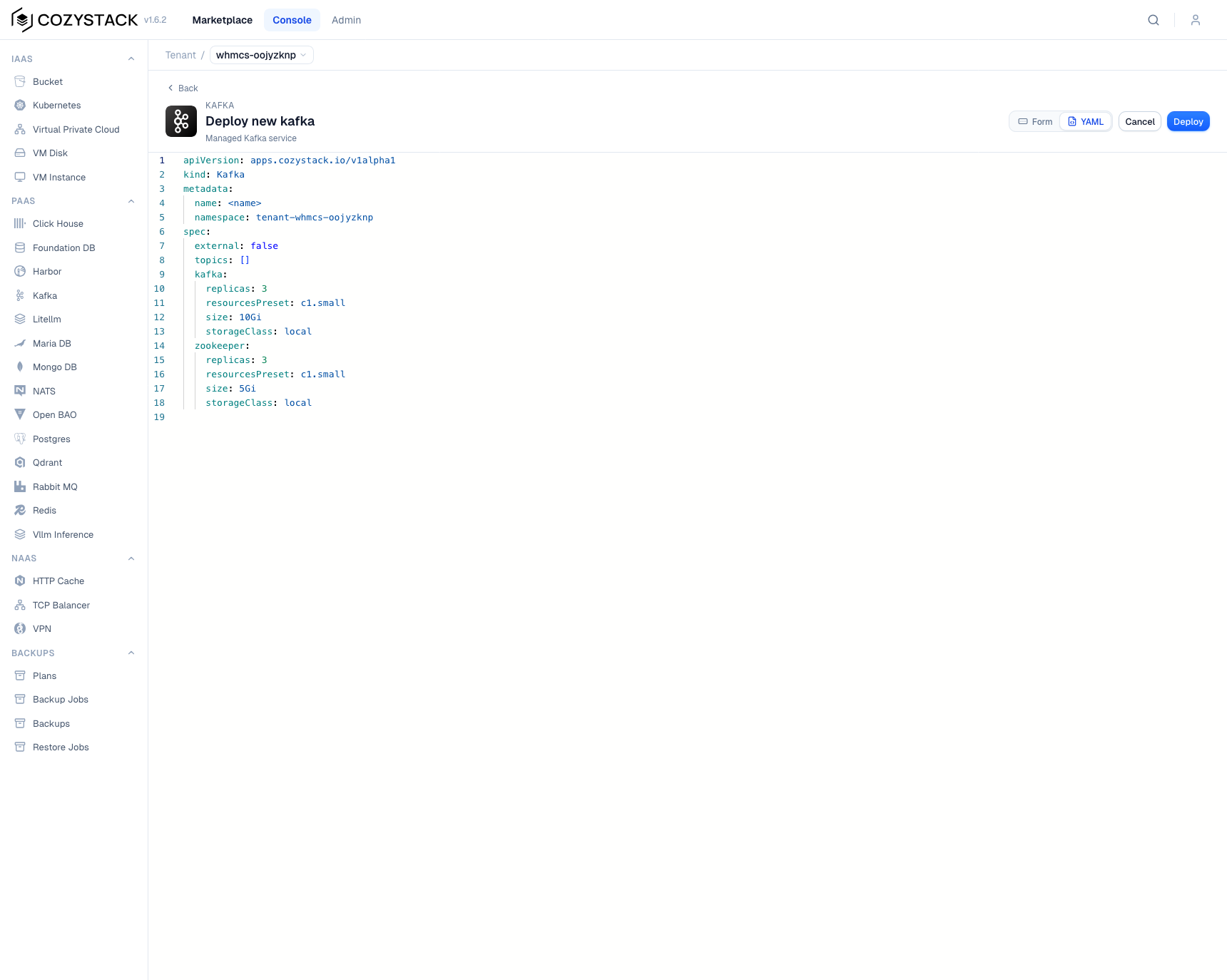This screenshot has width=1227, height=980.
Task: Select the Virtual Private Cloud icon
Action: pos(20,129)
